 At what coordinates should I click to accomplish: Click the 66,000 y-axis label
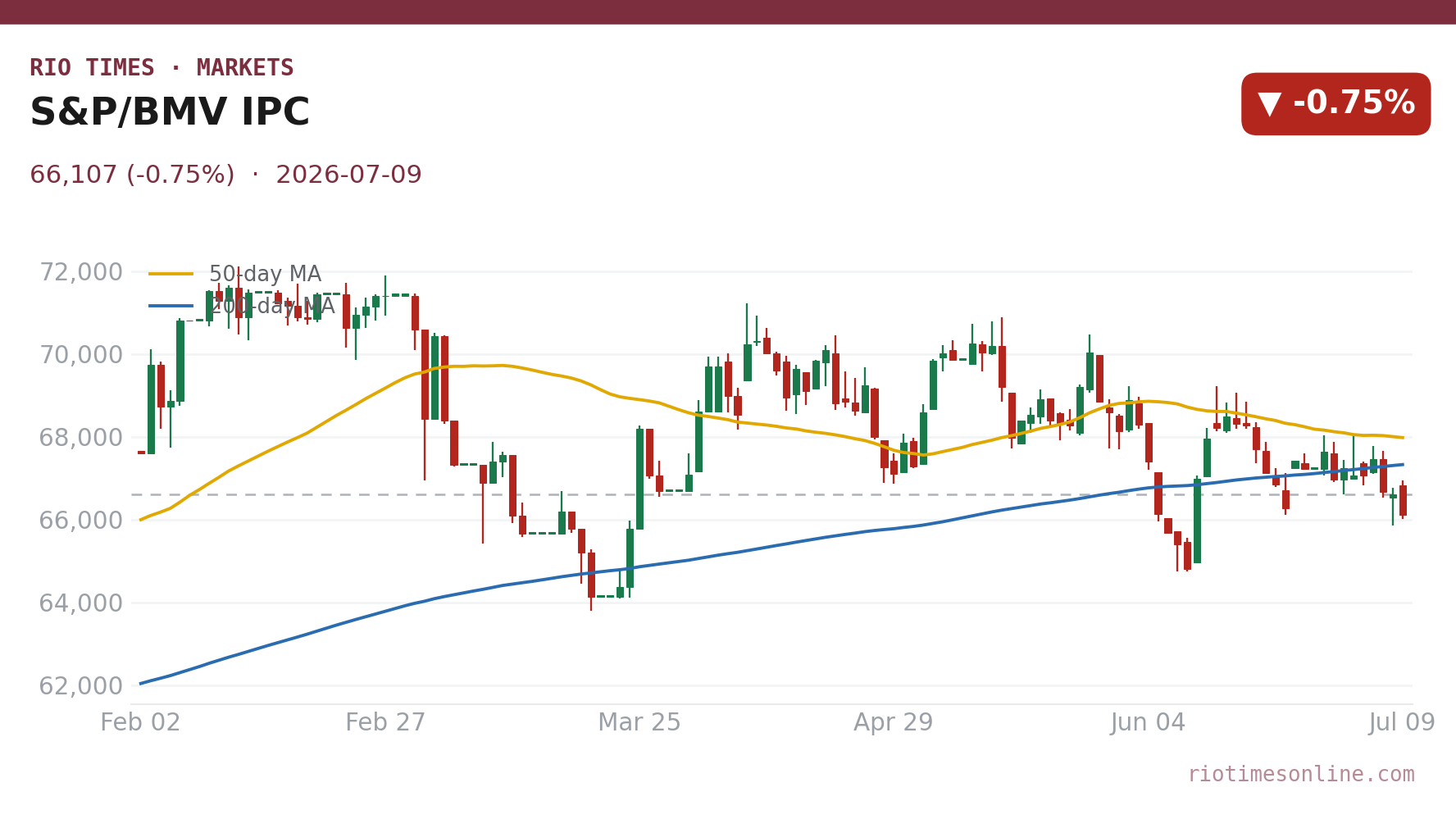pos(81,521)
